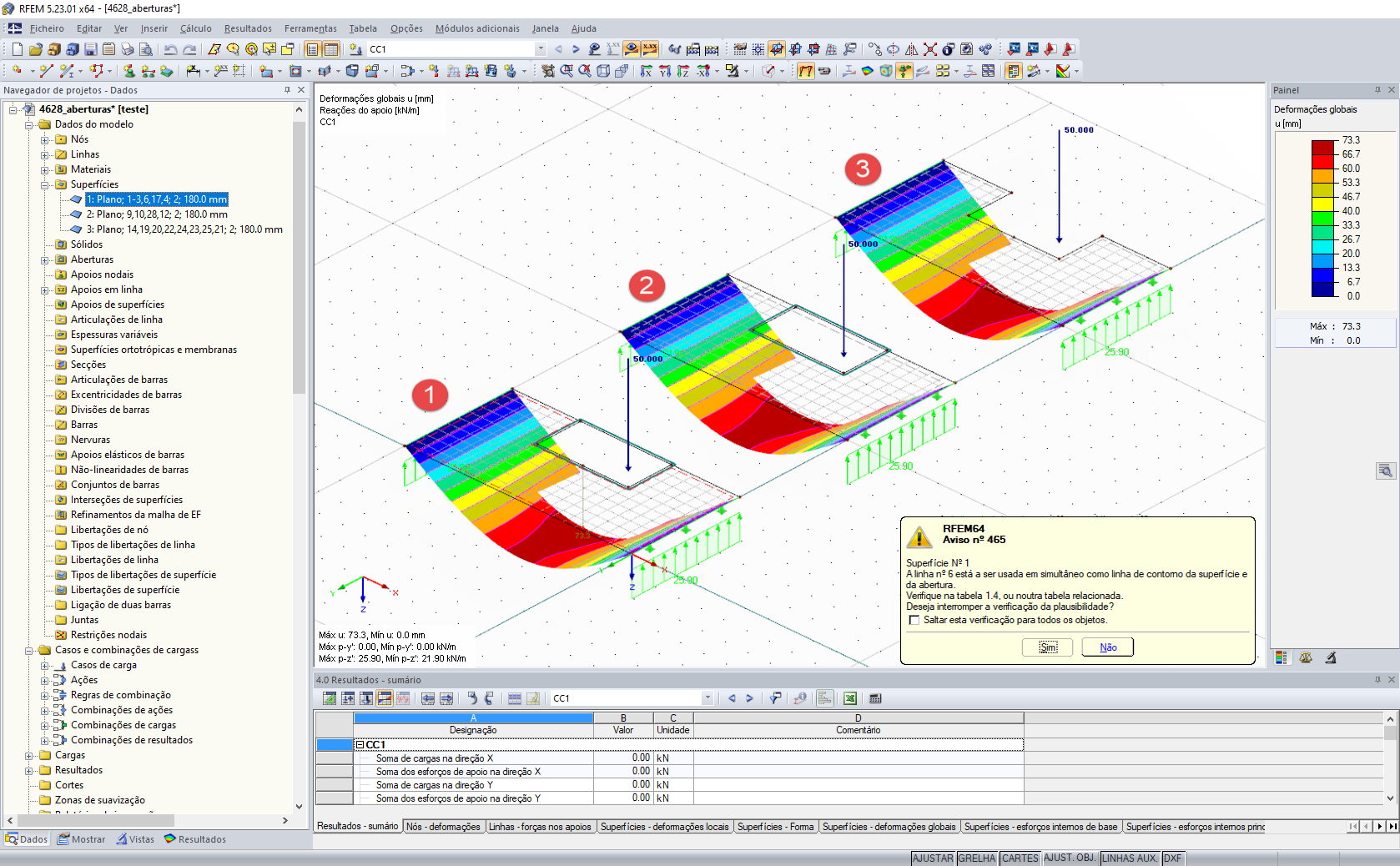Viewport: 1400px width, 866px height.
Task: Open the Cálculo menu
Action: pos(196,28)
